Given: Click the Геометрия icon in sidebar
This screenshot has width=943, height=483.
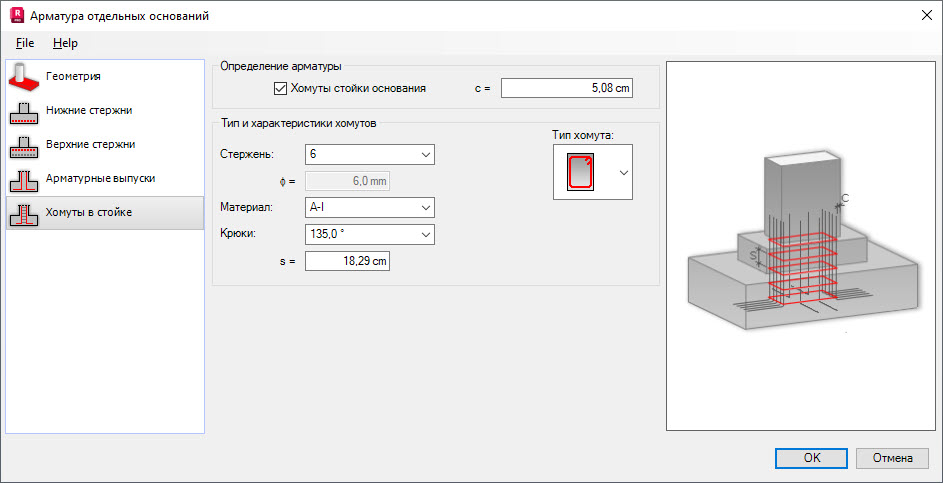Looking at the screenshot, I should (23, 76).
